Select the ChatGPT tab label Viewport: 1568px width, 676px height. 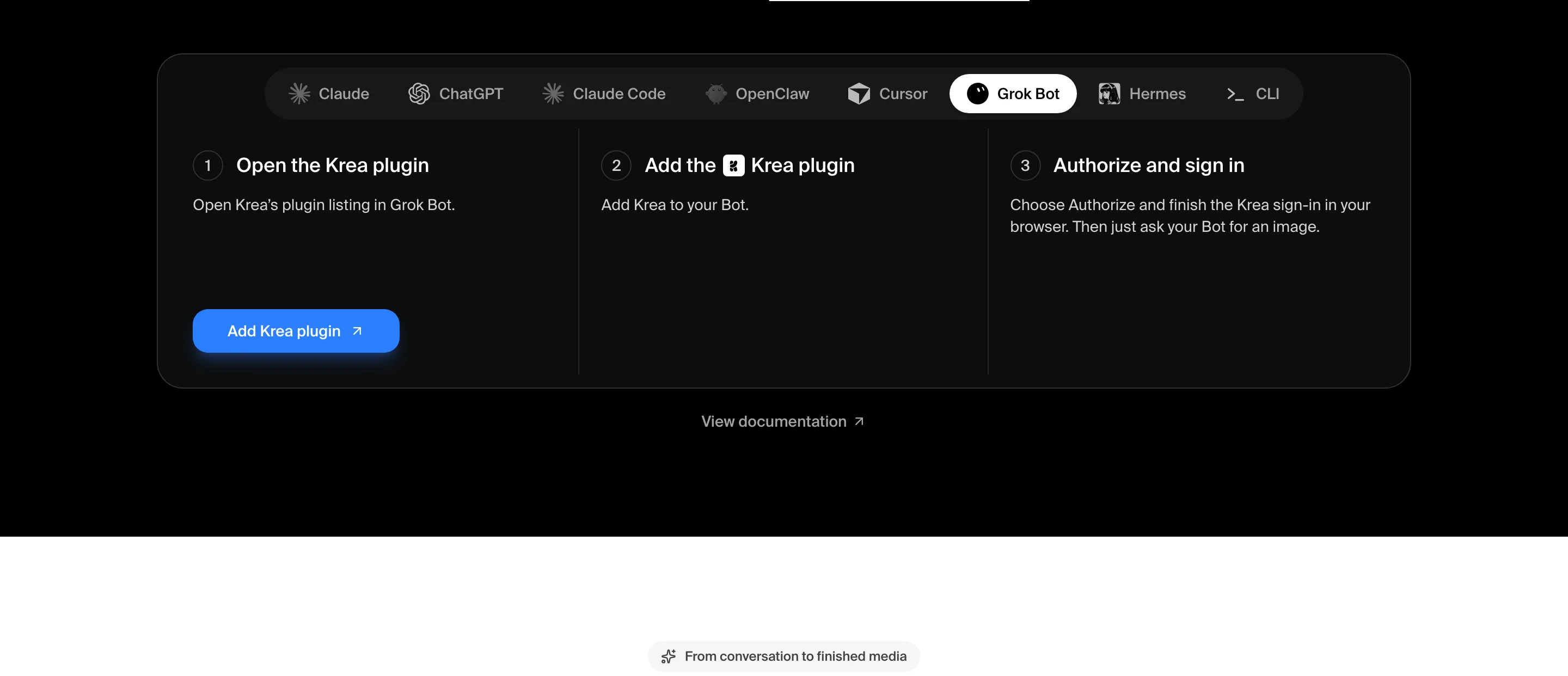point(471,94)
